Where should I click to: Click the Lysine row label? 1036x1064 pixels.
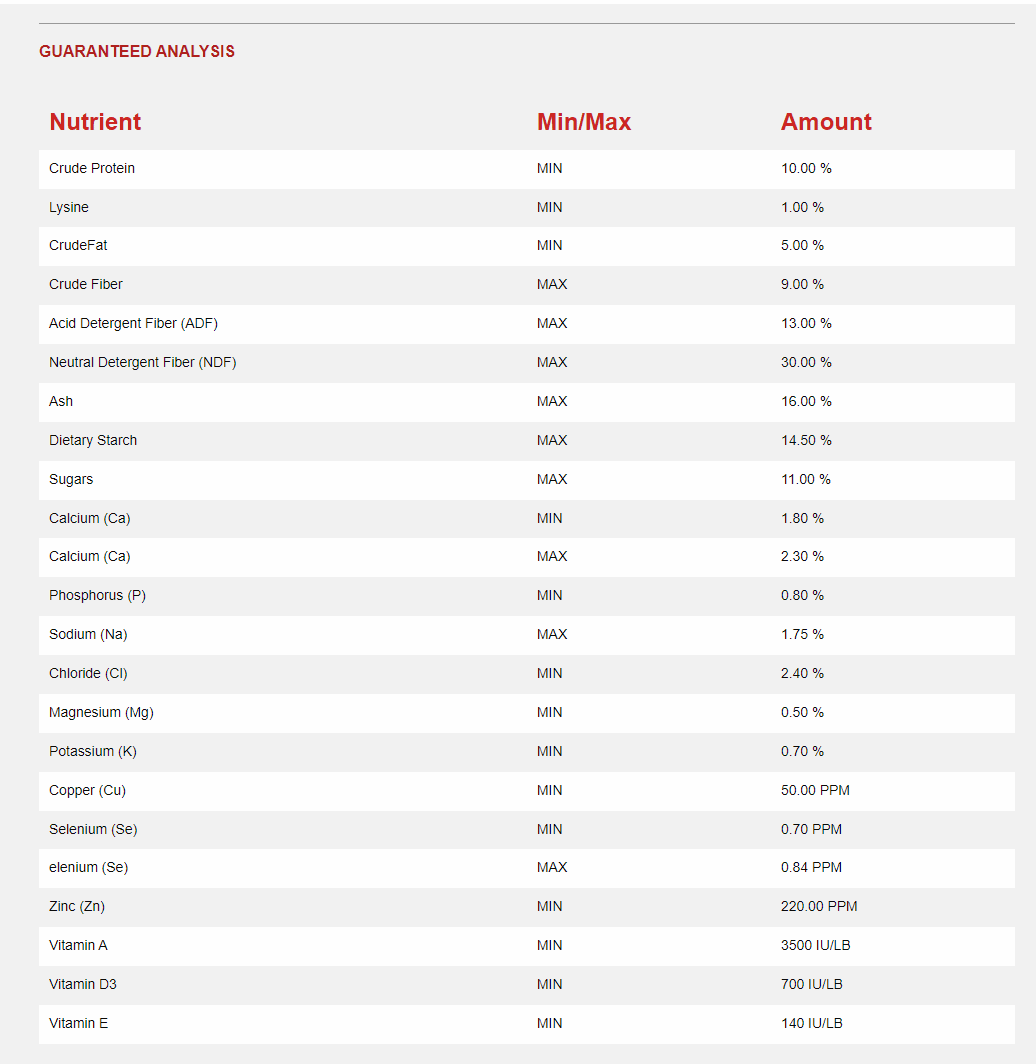point(69,207)
